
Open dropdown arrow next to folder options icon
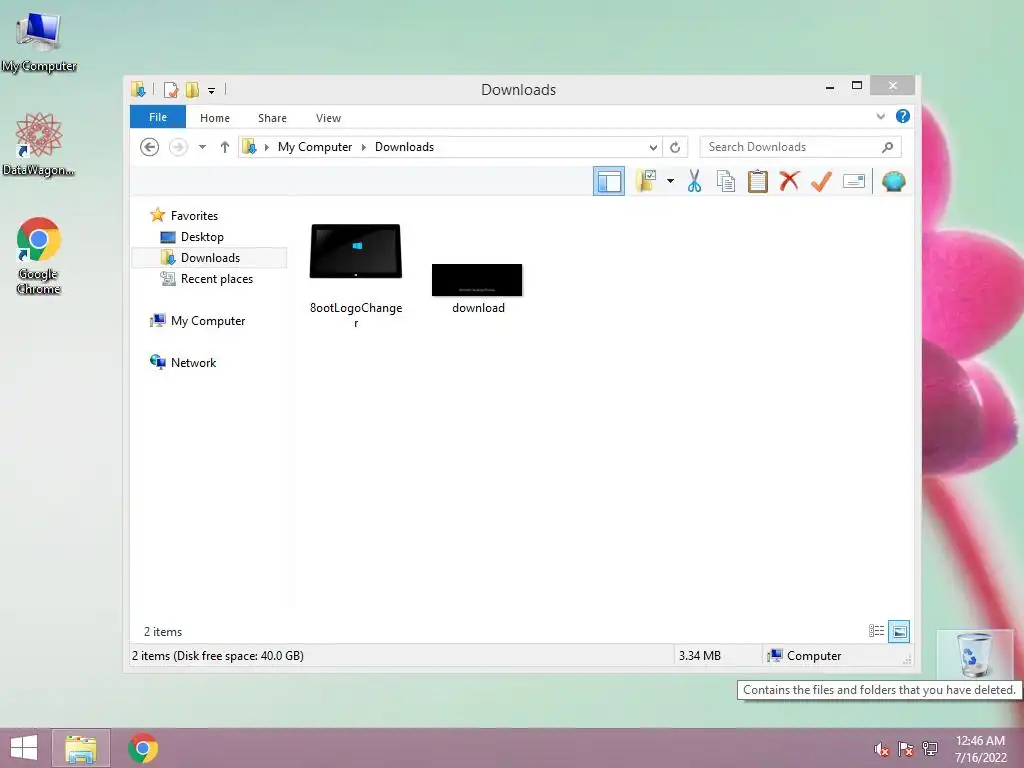(670, 181)
